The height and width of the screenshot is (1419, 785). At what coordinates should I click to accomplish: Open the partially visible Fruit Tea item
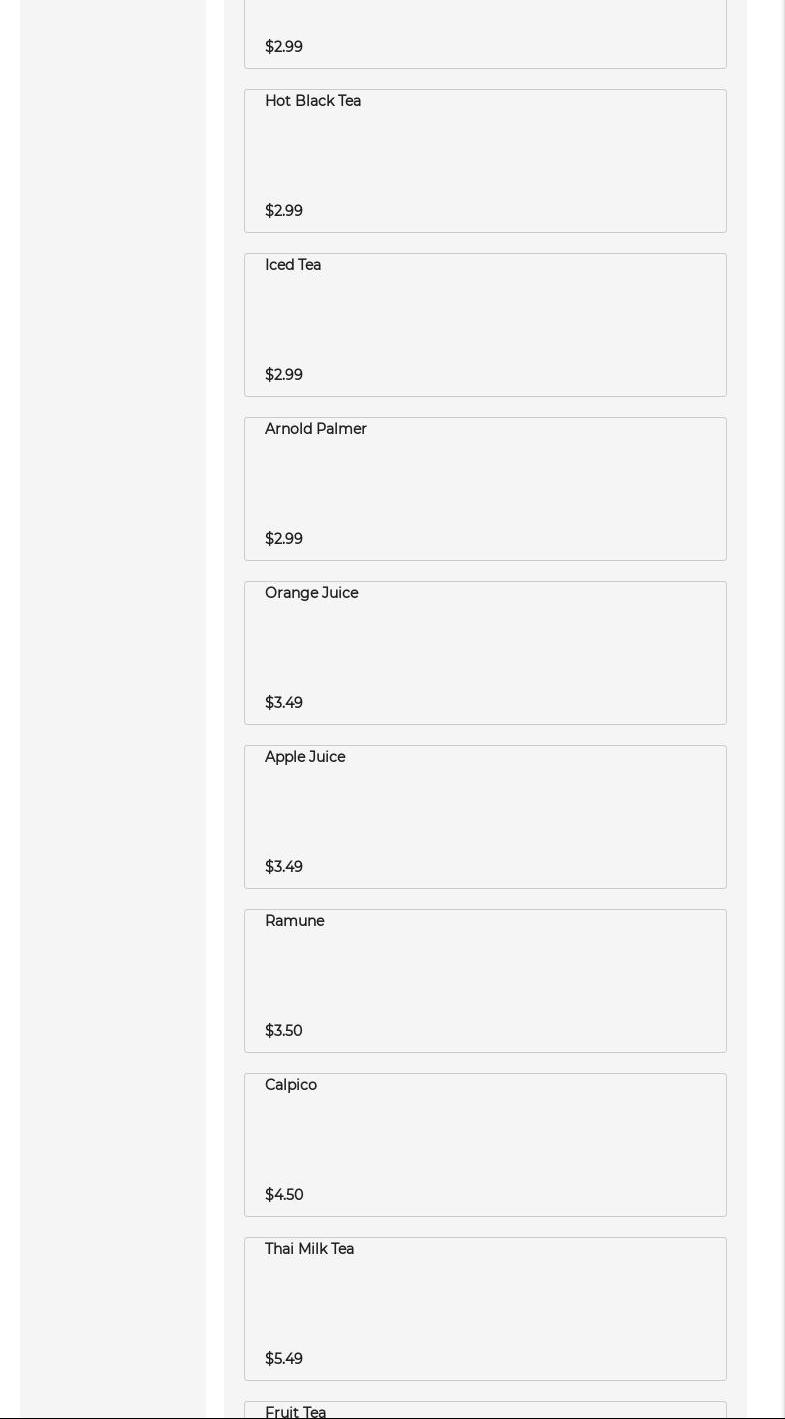485,1410
